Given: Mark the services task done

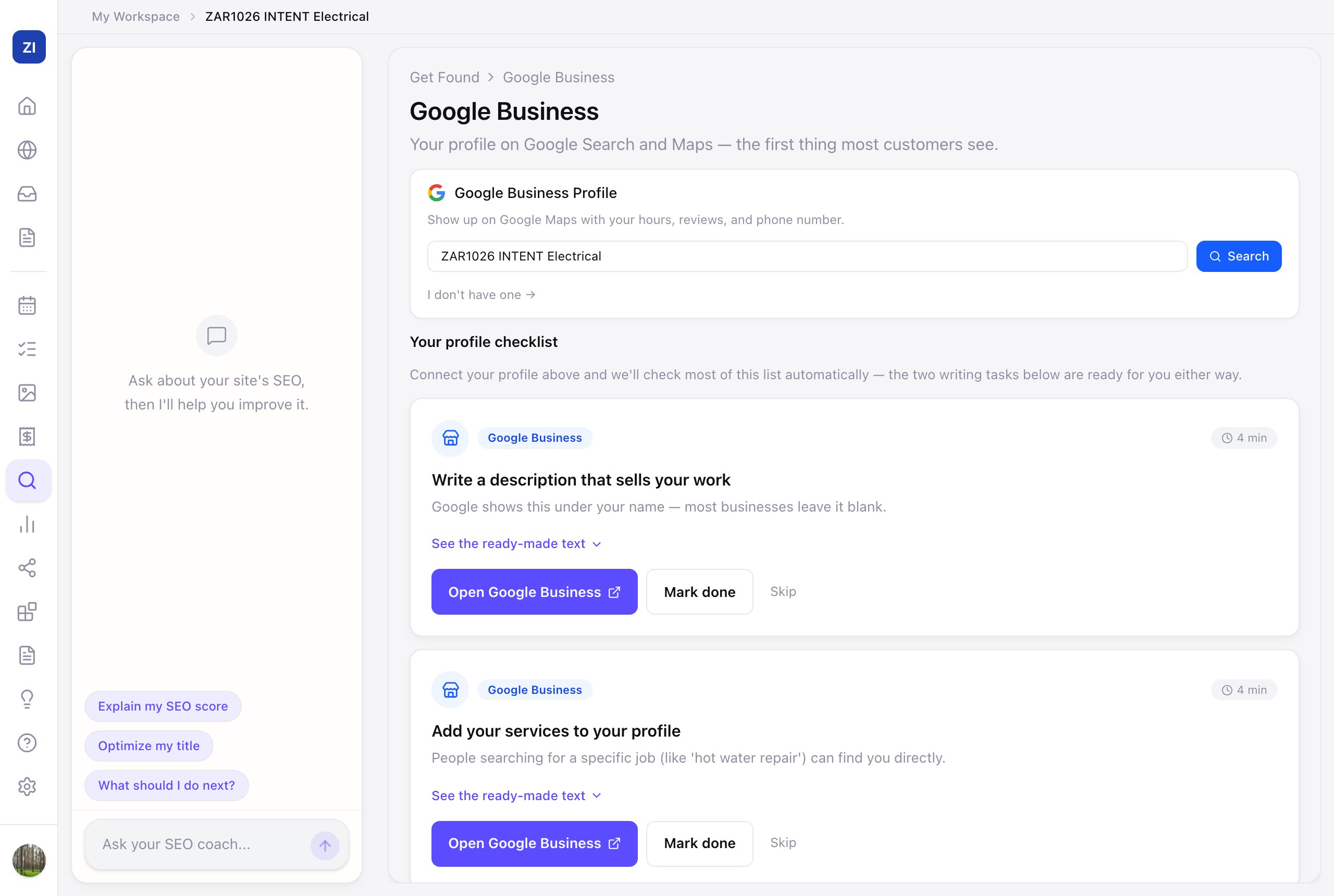Looking at the screenshot, I should (700, 843).
